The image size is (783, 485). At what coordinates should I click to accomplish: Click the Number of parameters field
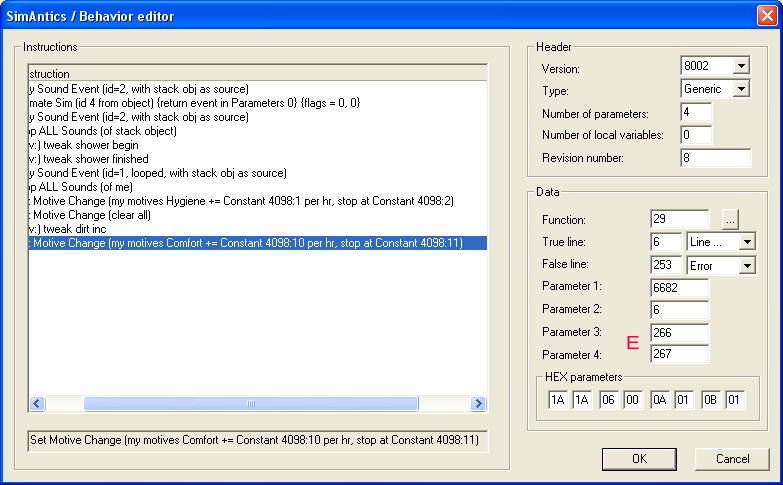click(x=696, y=112)
